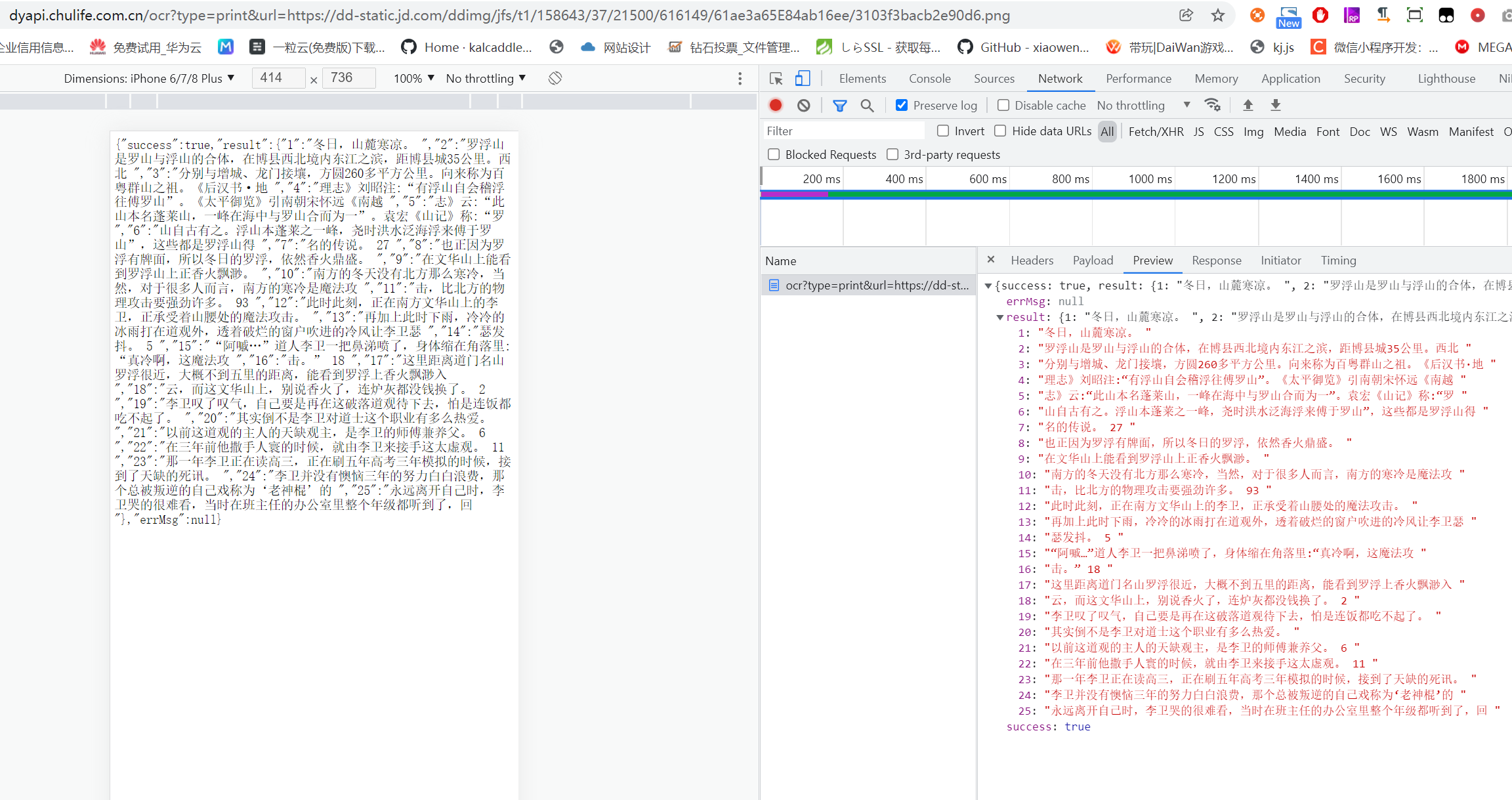Close the request details pane
Image resolution: width=1512 pixels, height=800 pixels.
point(991,260)
